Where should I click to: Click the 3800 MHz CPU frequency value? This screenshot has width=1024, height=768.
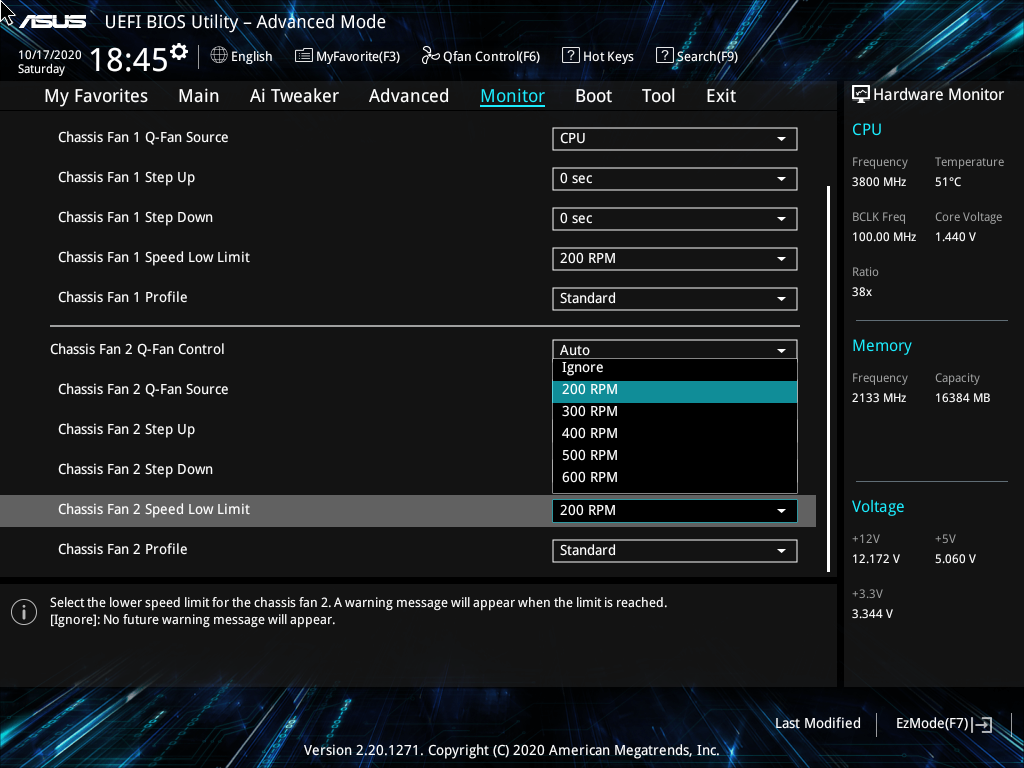click(x=879, y=182)
